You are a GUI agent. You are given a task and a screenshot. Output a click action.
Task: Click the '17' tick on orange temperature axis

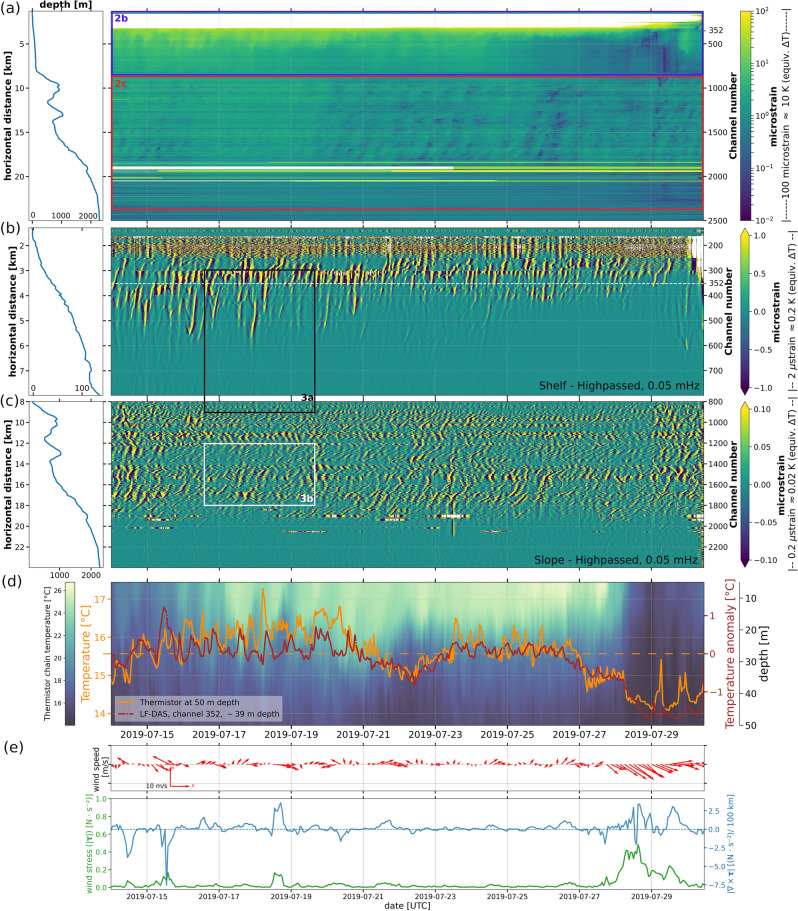coord(100,599)
